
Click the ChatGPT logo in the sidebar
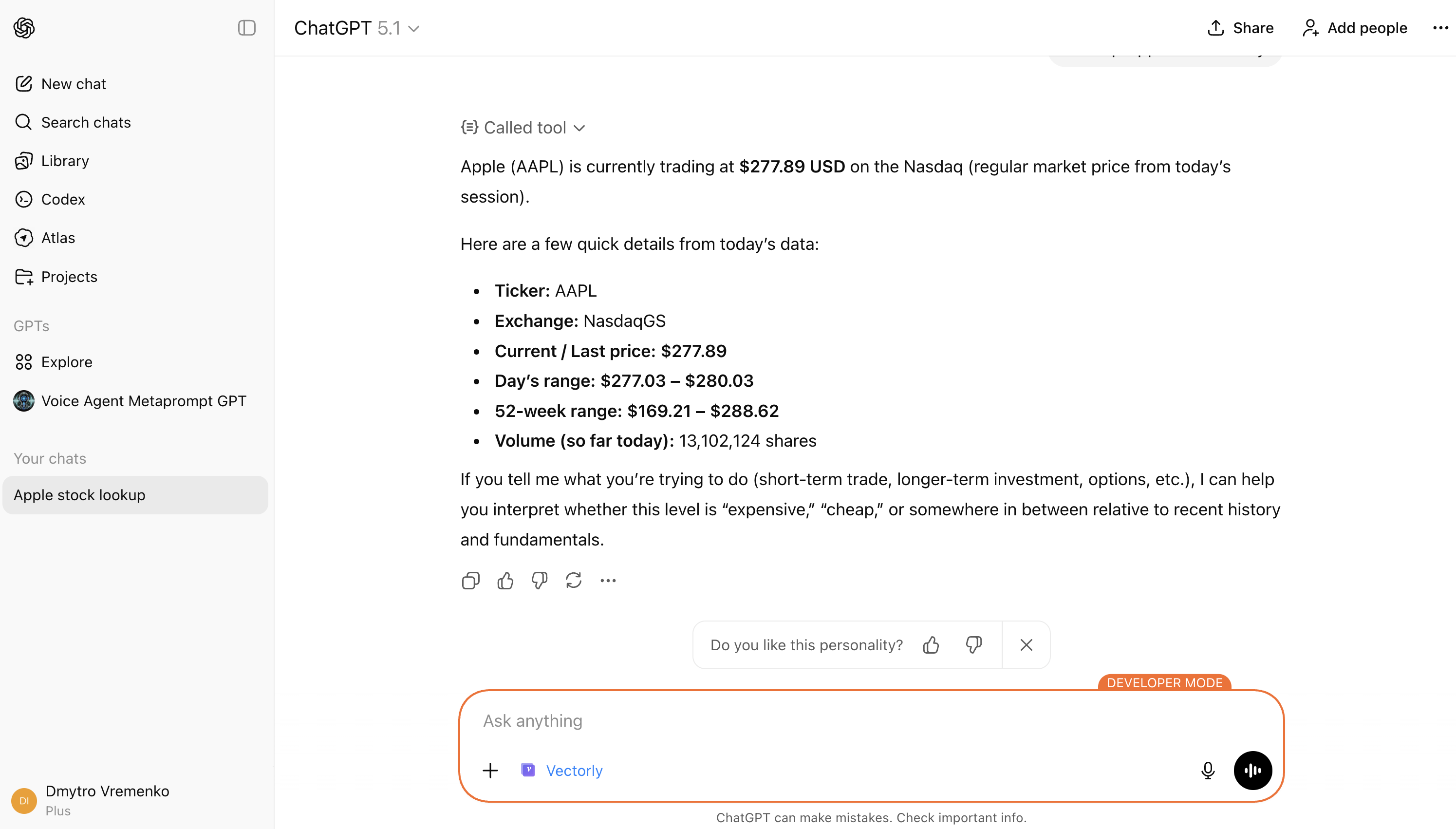(x=24, y=27)
